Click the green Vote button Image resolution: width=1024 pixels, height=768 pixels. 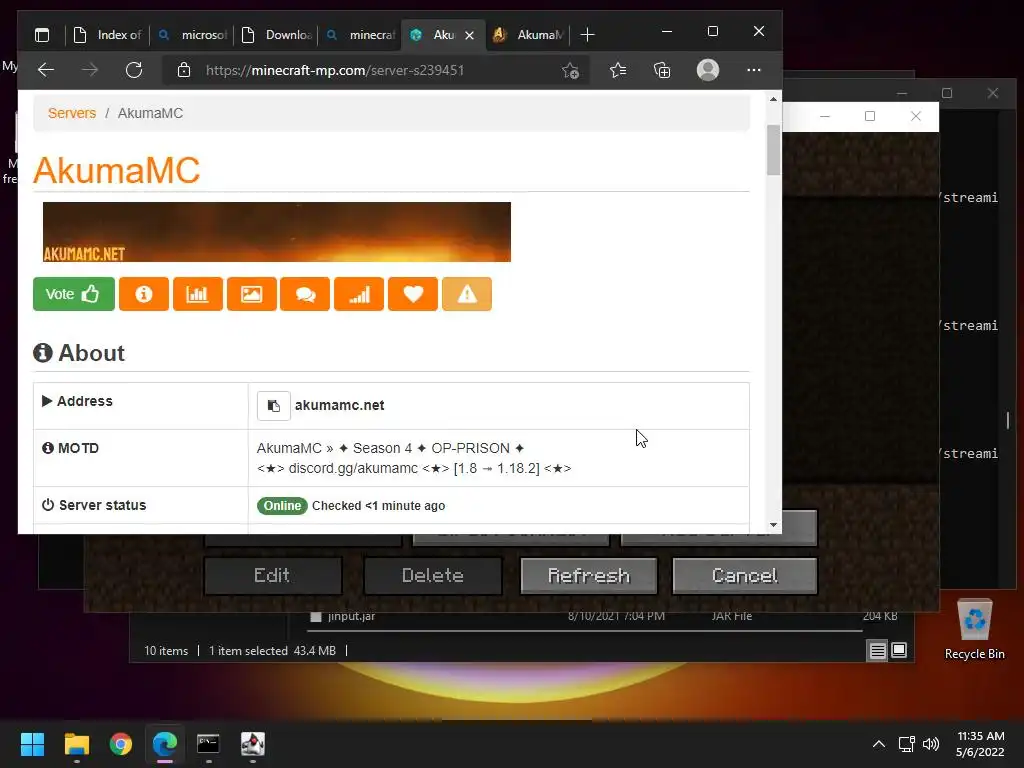74,294
